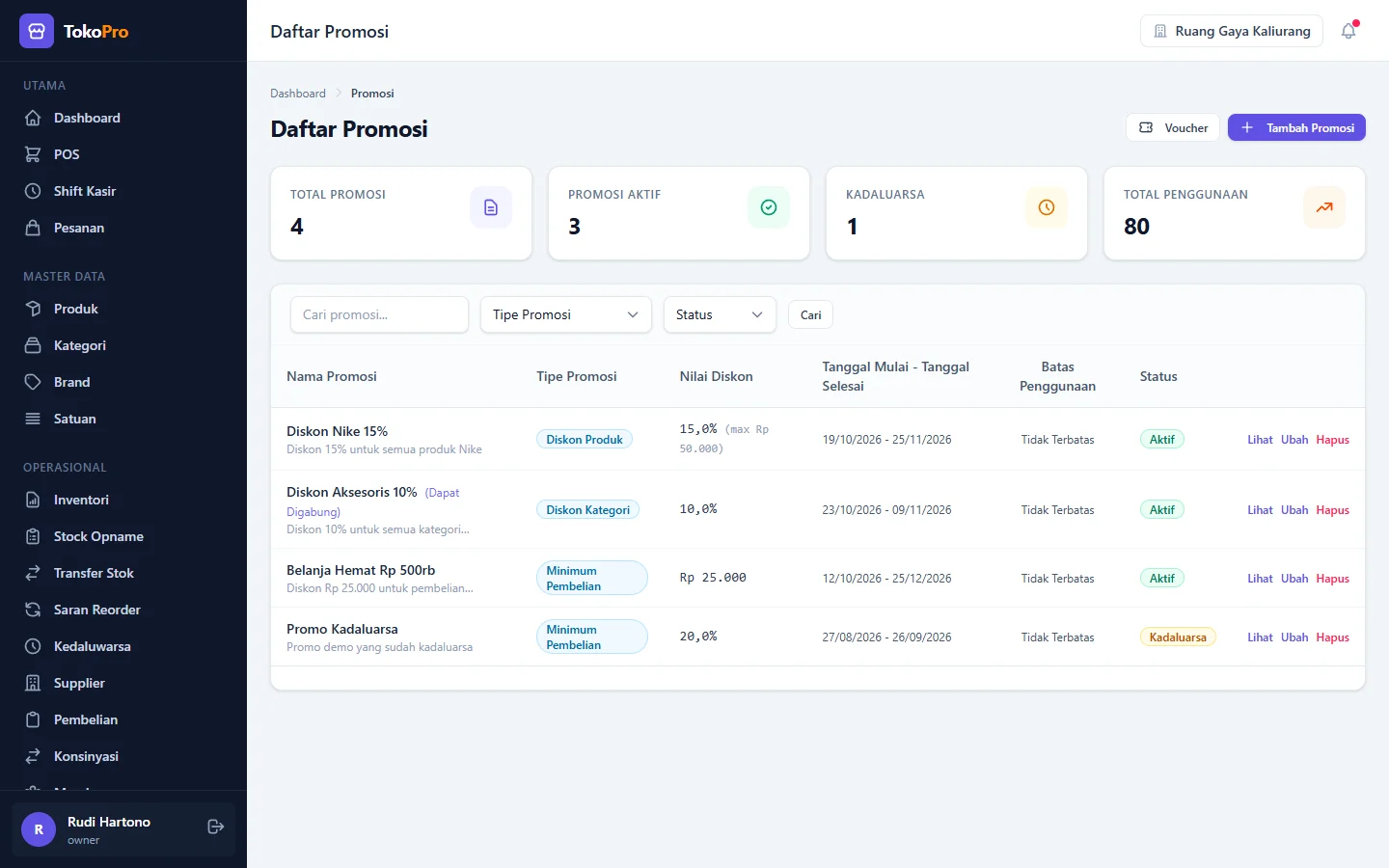Click the Total Promosi document icon
The image size is (1389, 868).
click(x=491, y=207)
